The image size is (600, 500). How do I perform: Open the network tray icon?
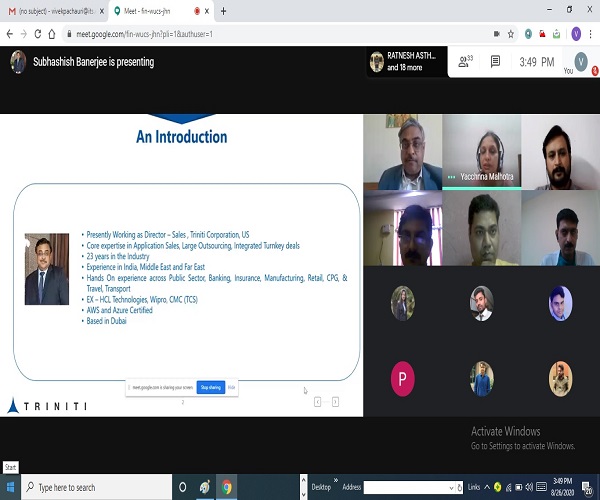[509, 487]
